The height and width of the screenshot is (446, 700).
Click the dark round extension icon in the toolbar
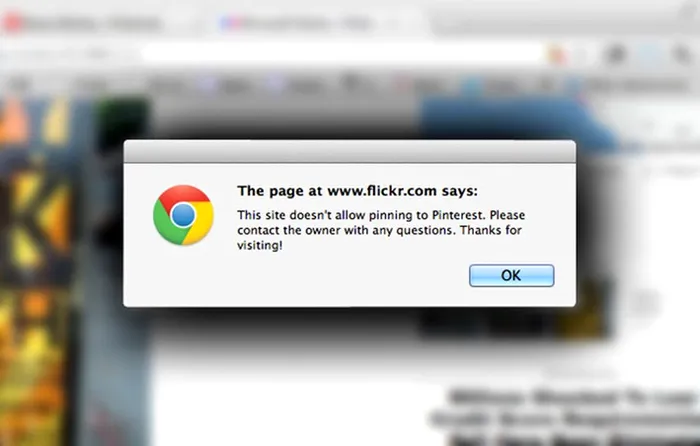[x=615, y=54]
